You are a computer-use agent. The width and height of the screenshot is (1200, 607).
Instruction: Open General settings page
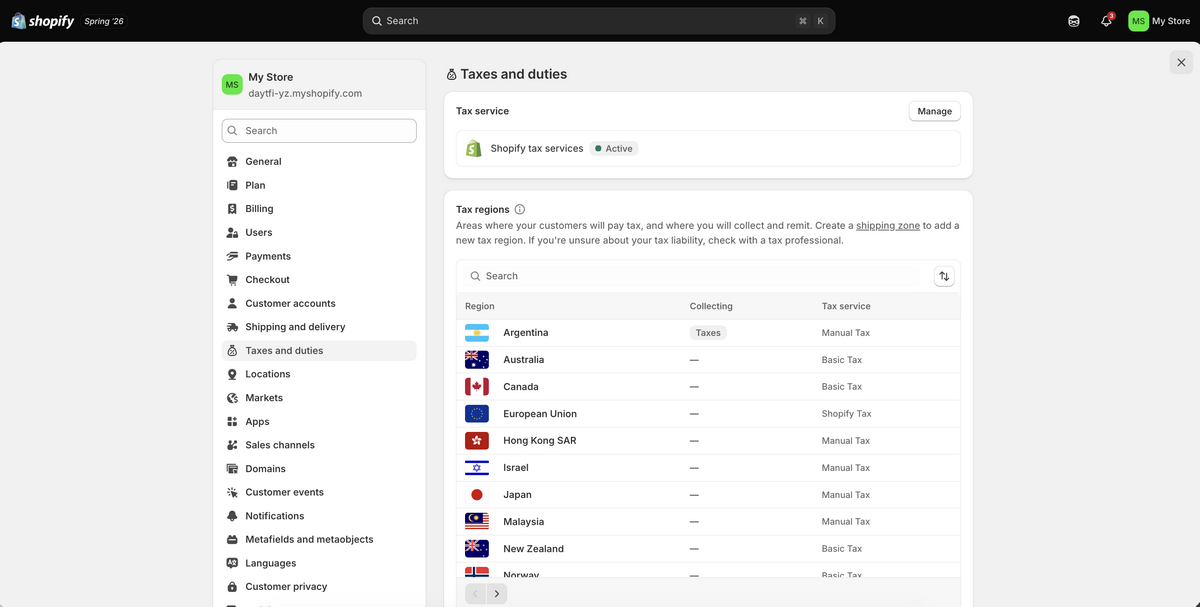pyautogui.click(x=319, y=162)
